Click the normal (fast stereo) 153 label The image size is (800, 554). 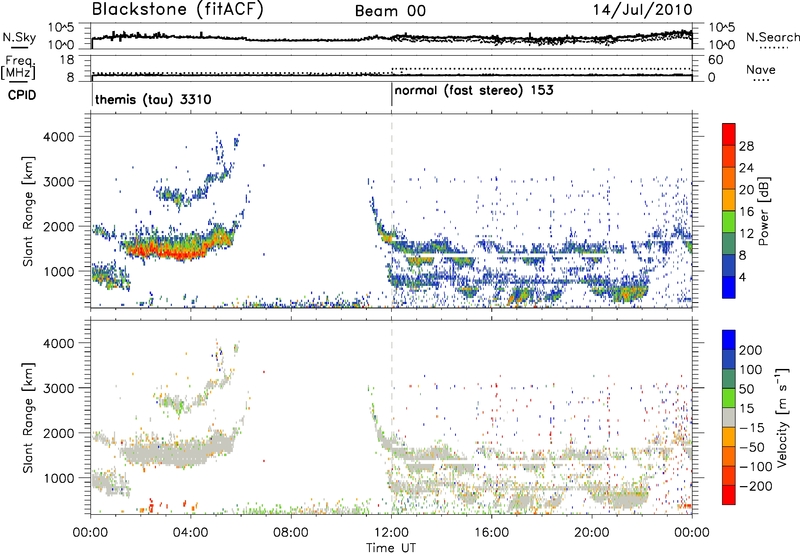click(x=474, y=90)
